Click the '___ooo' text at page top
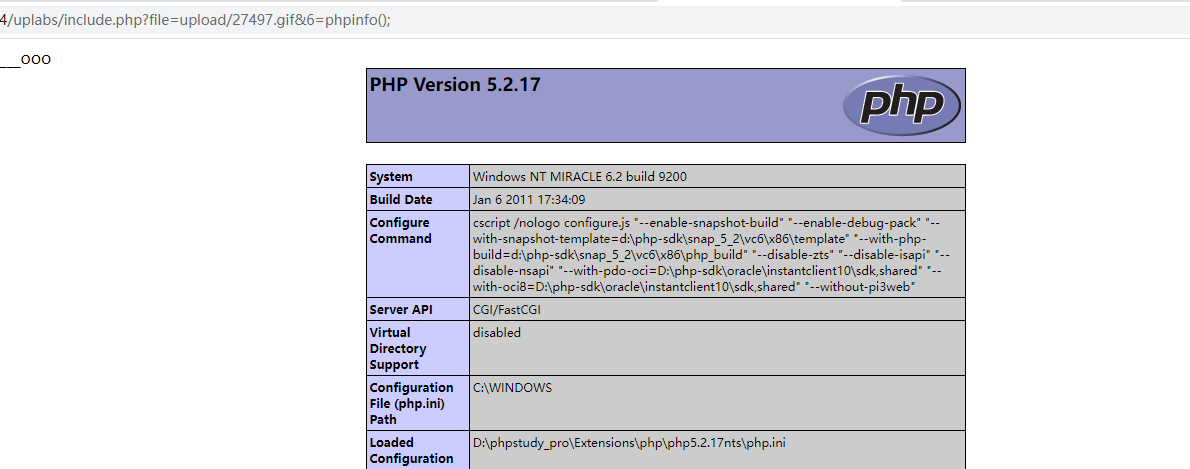The width and height of the screenshot is (1190, 469). 26,59
